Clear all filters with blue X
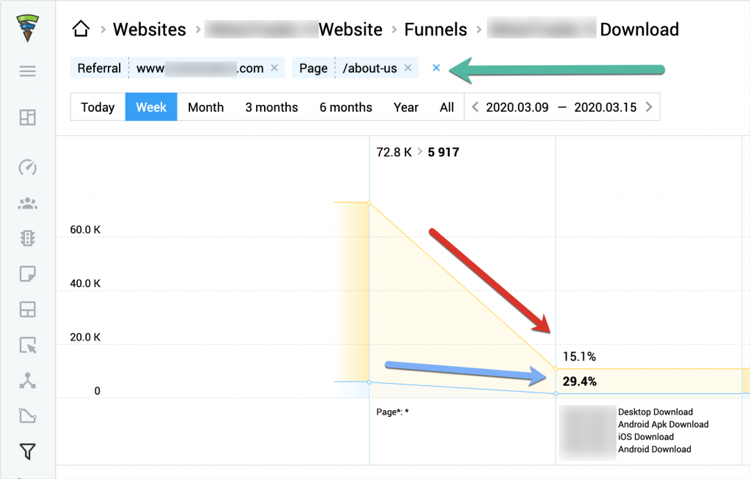The image size is (750, 479). (x=436, y=68)
